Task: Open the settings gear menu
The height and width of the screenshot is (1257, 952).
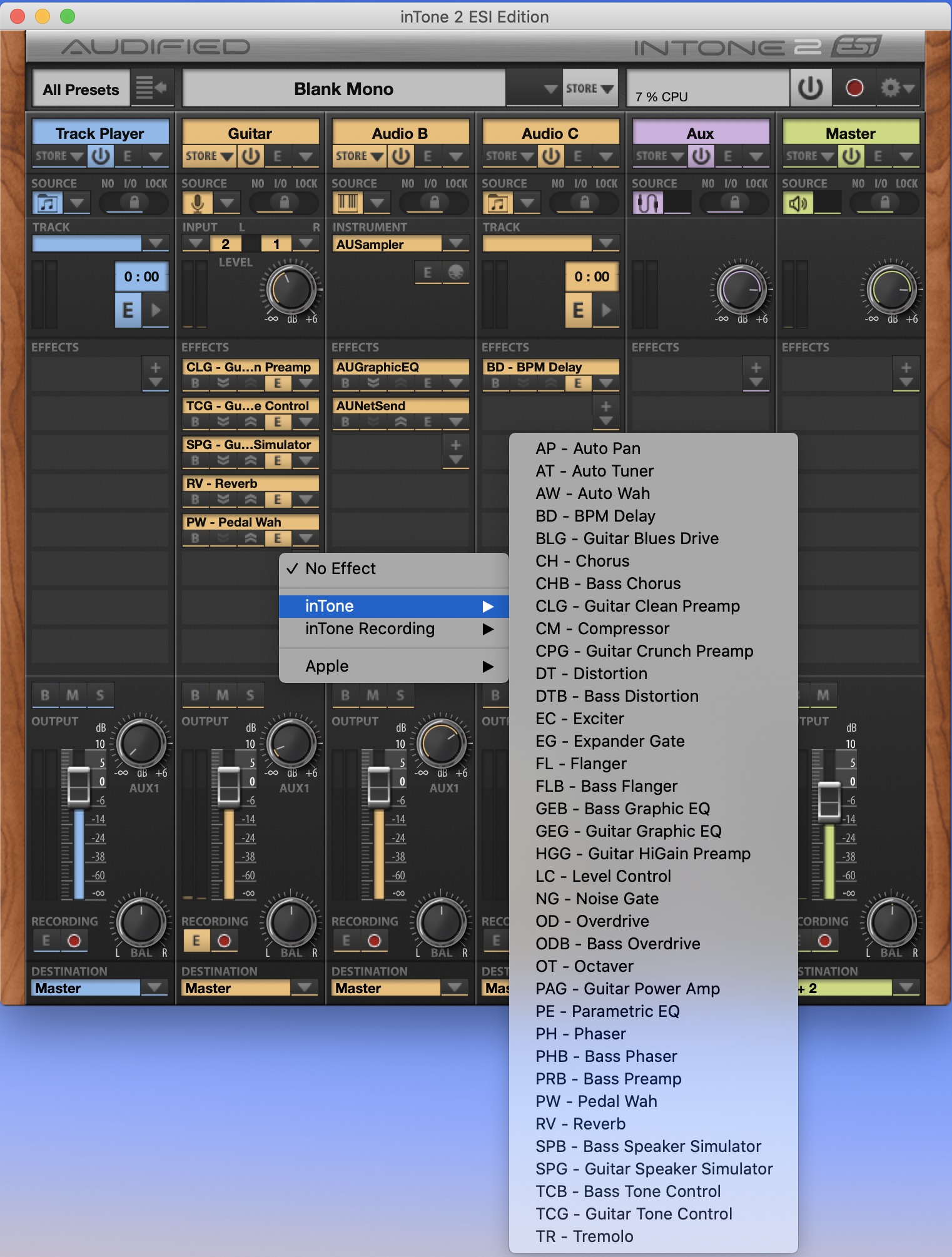Action: [897, 88]
